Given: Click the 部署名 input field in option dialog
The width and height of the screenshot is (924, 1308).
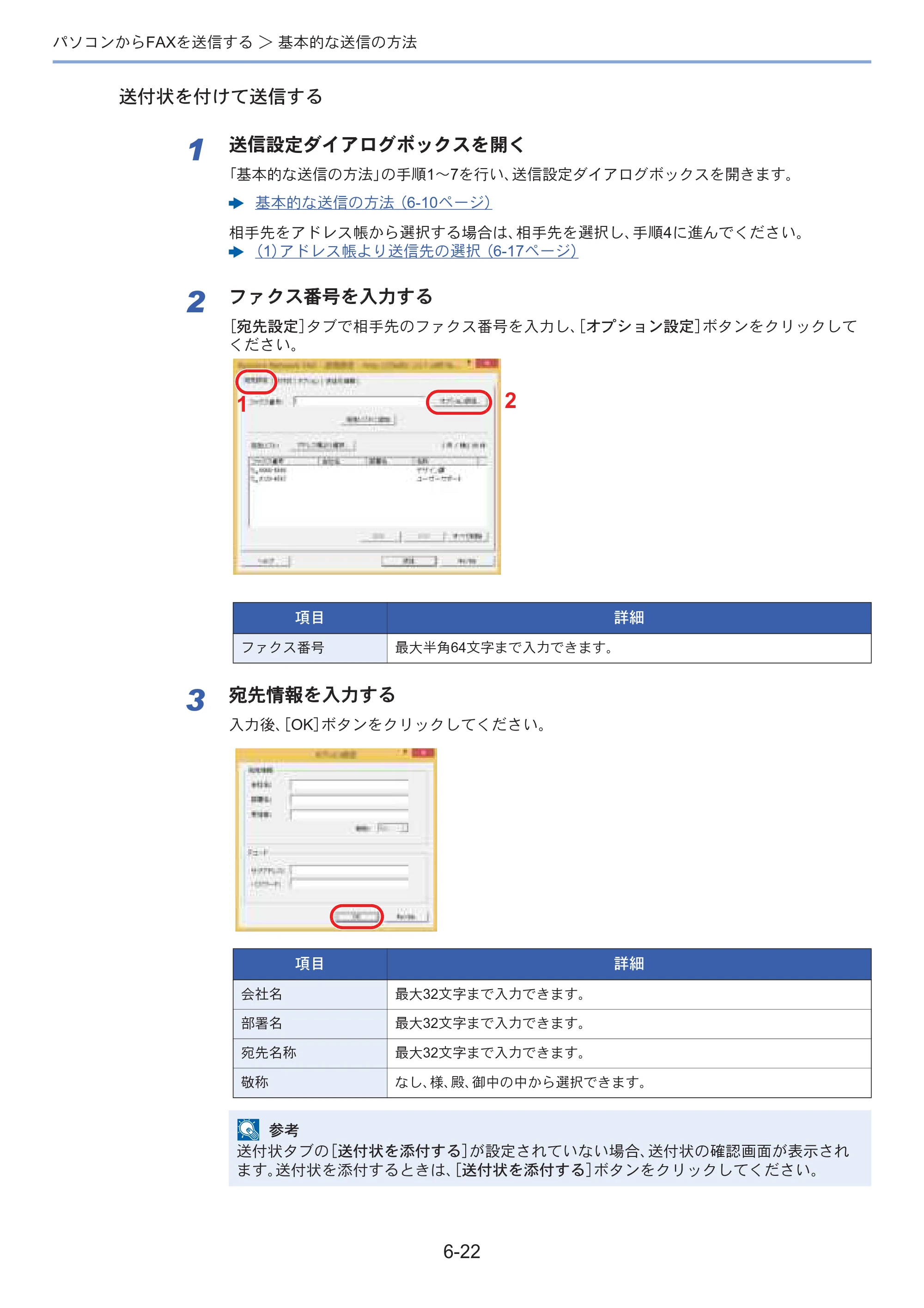Looking at the screenshot, I should (x=349, y=800).
